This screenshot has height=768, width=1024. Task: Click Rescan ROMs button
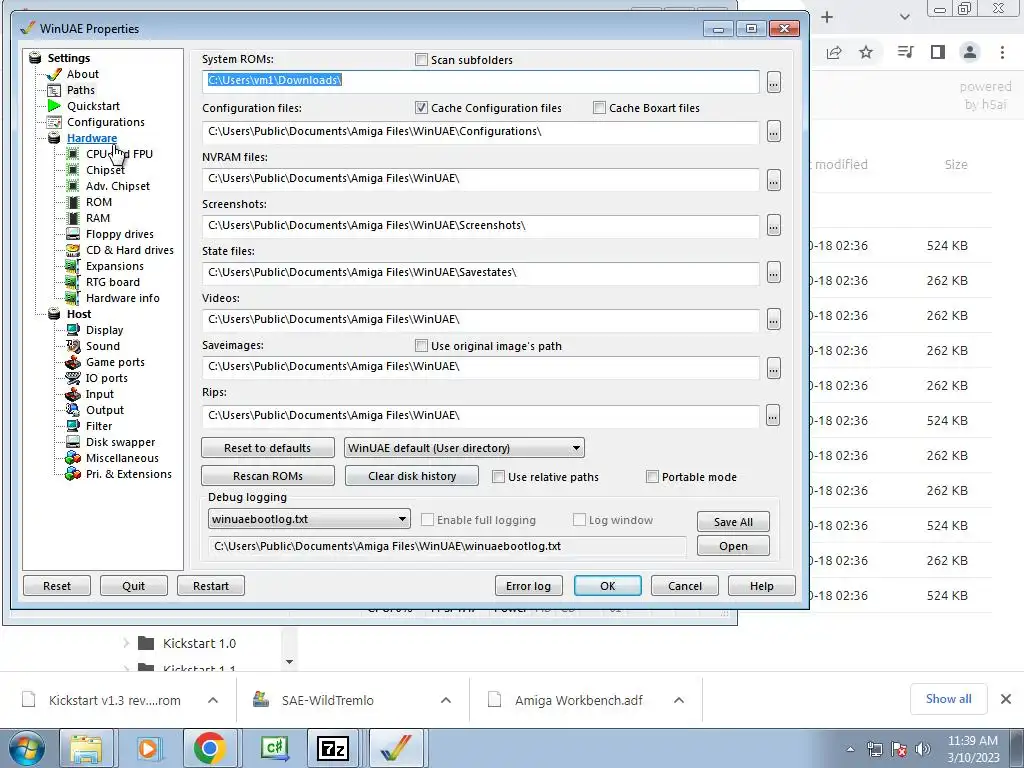point(268,476)
